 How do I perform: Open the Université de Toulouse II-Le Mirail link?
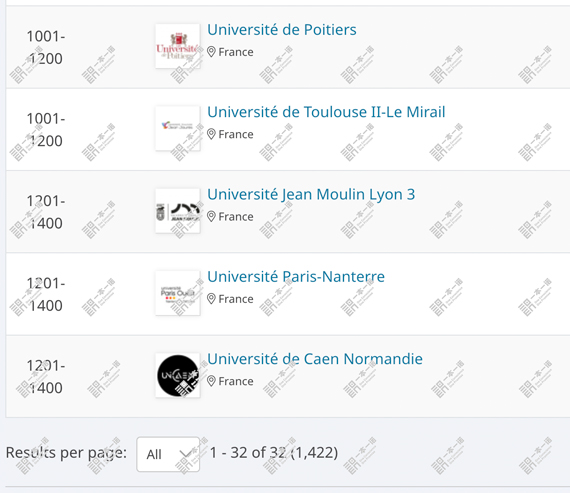326,112
